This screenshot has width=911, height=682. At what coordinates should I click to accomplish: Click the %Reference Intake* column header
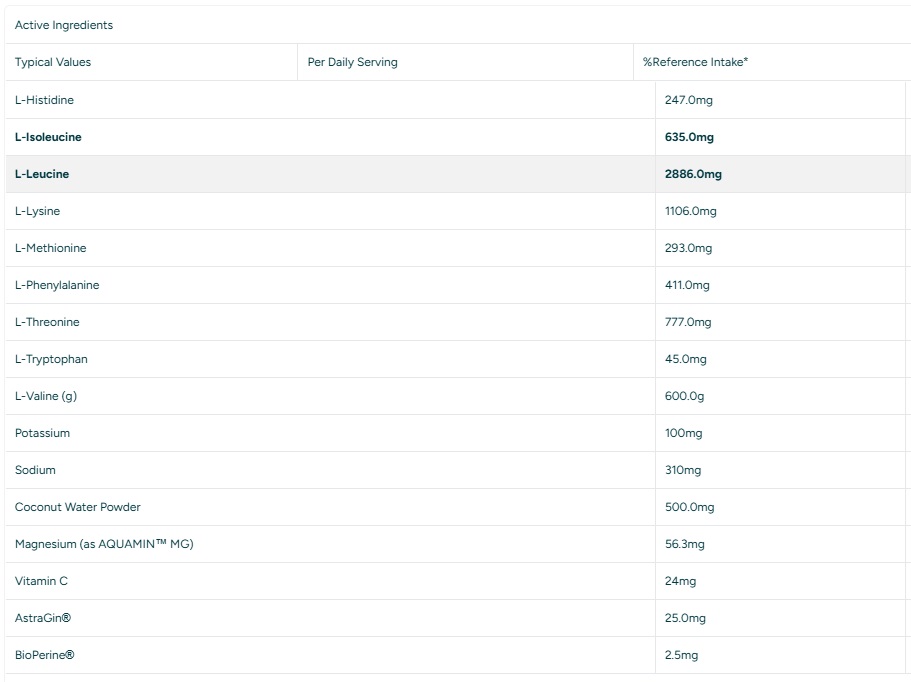click(x=695, y=62)
